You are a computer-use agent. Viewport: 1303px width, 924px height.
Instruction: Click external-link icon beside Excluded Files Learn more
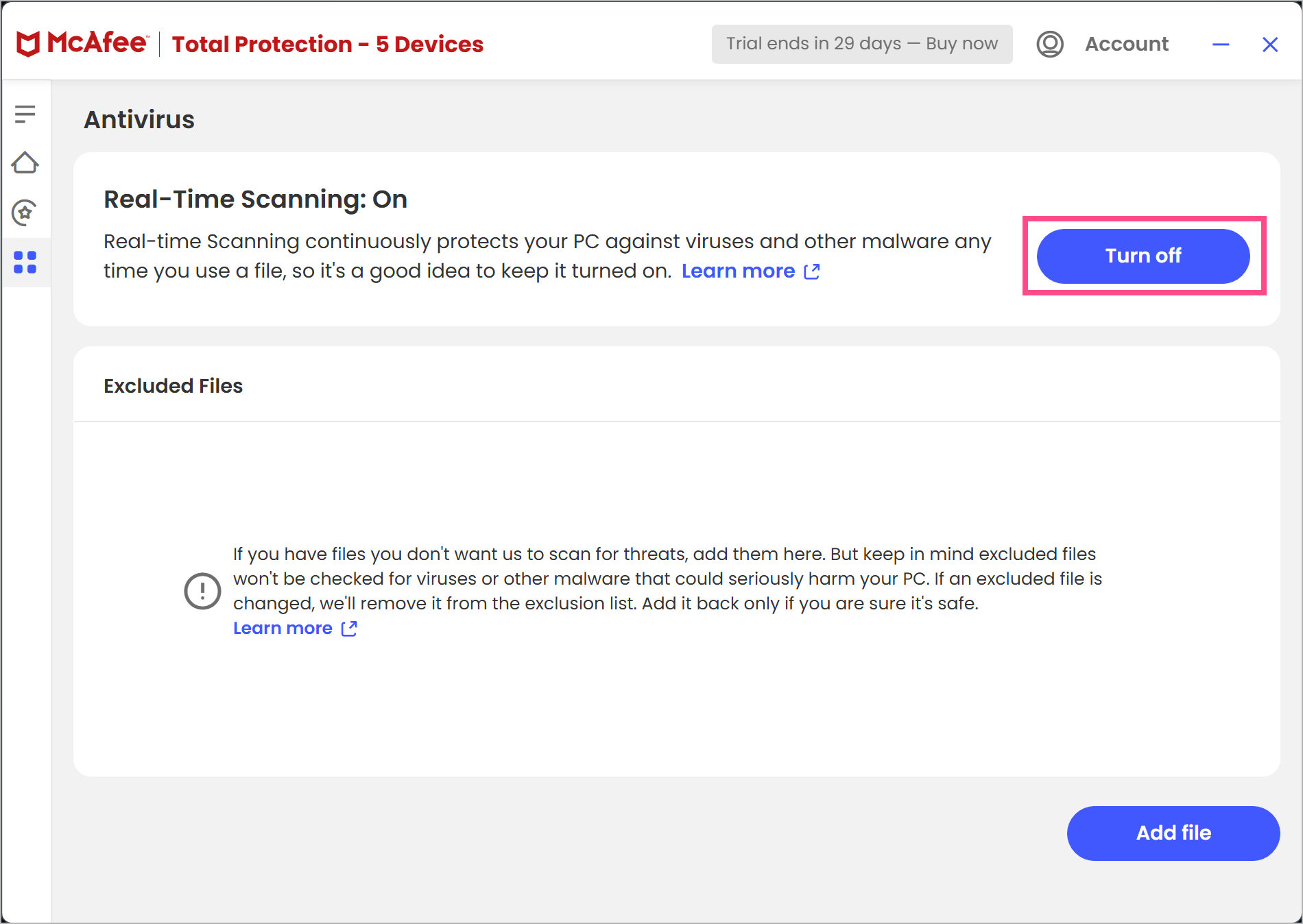pyautogui.click(x=349, y=629)
